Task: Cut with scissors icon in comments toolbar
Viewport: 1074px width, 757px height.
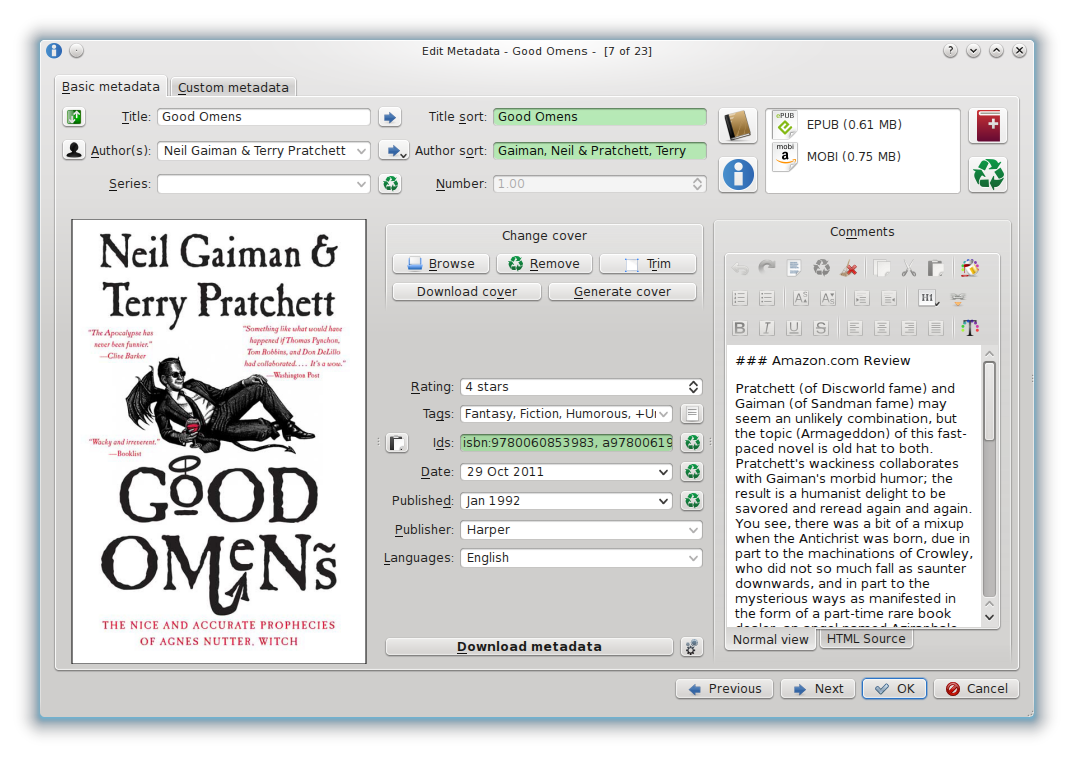Action: pos(908,269)
